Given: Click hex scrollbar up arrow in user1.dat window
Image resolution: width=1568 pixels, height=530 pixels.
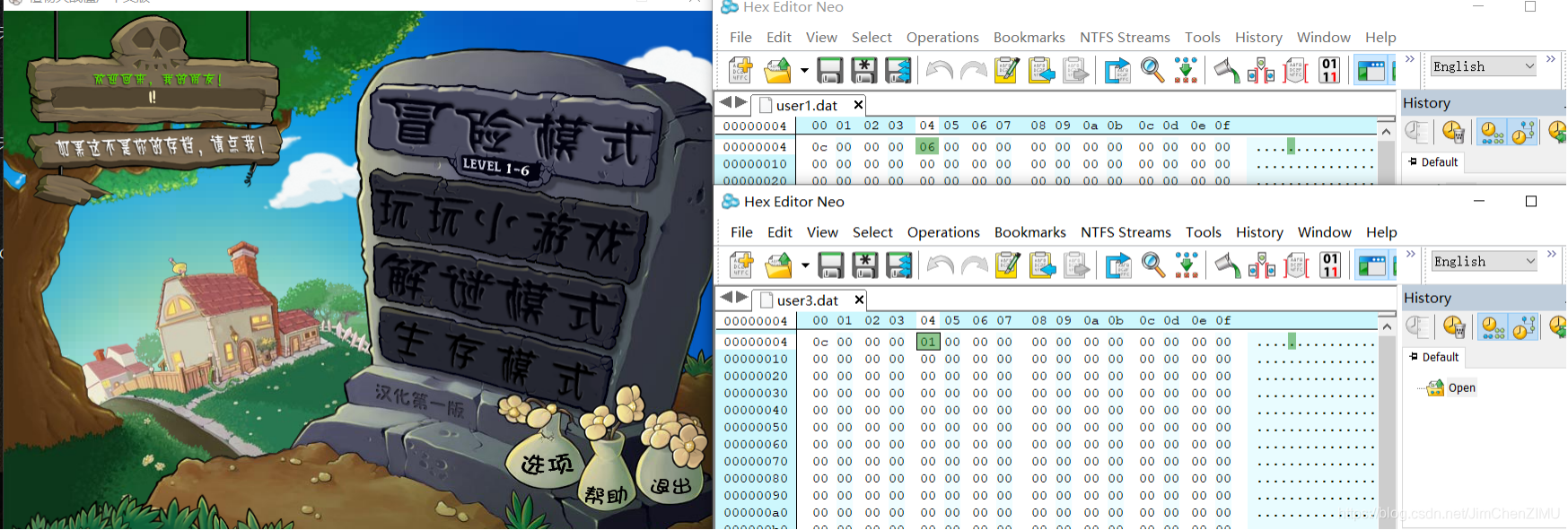Looking at the screenshot, I should pyautogui.click(x=1386, y=132).
